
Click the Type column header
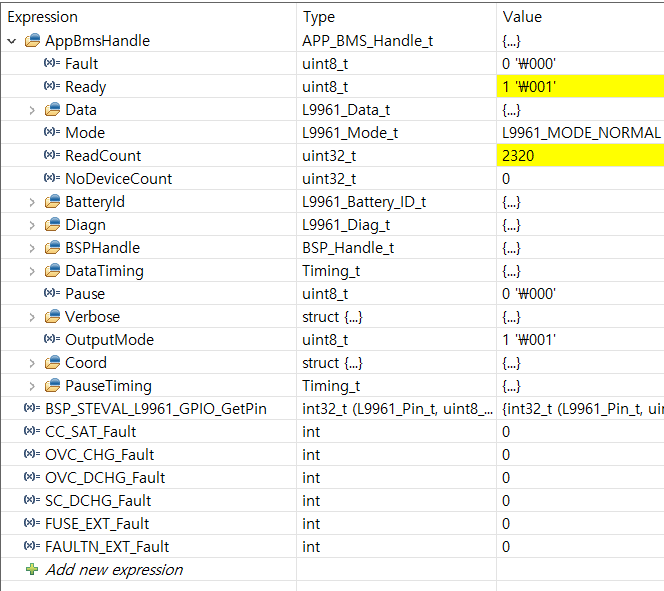click(318, 17)
